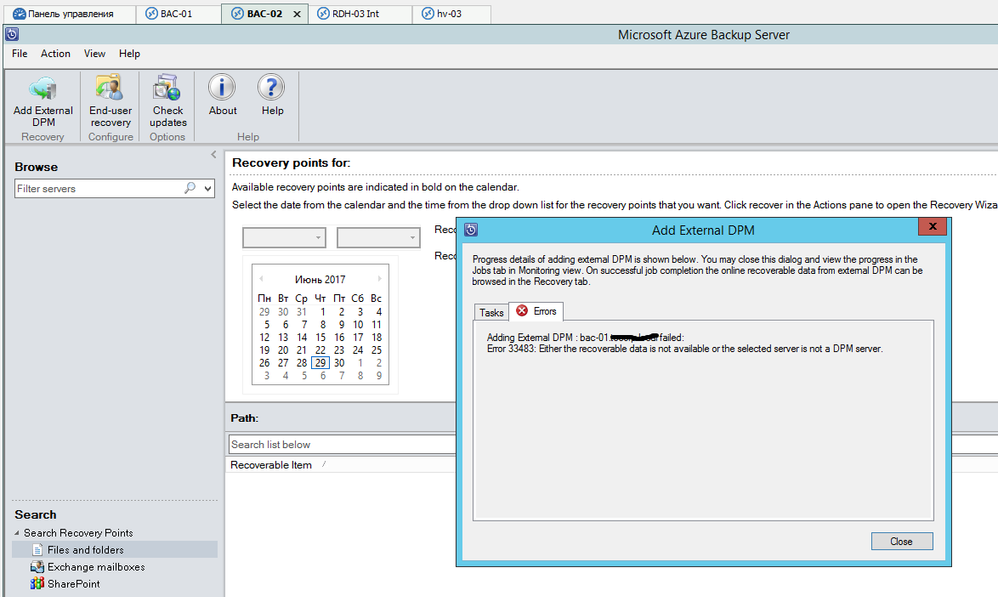Go to previous month in calendar
The height and width of the screenshot is (597, 998).
262,279
